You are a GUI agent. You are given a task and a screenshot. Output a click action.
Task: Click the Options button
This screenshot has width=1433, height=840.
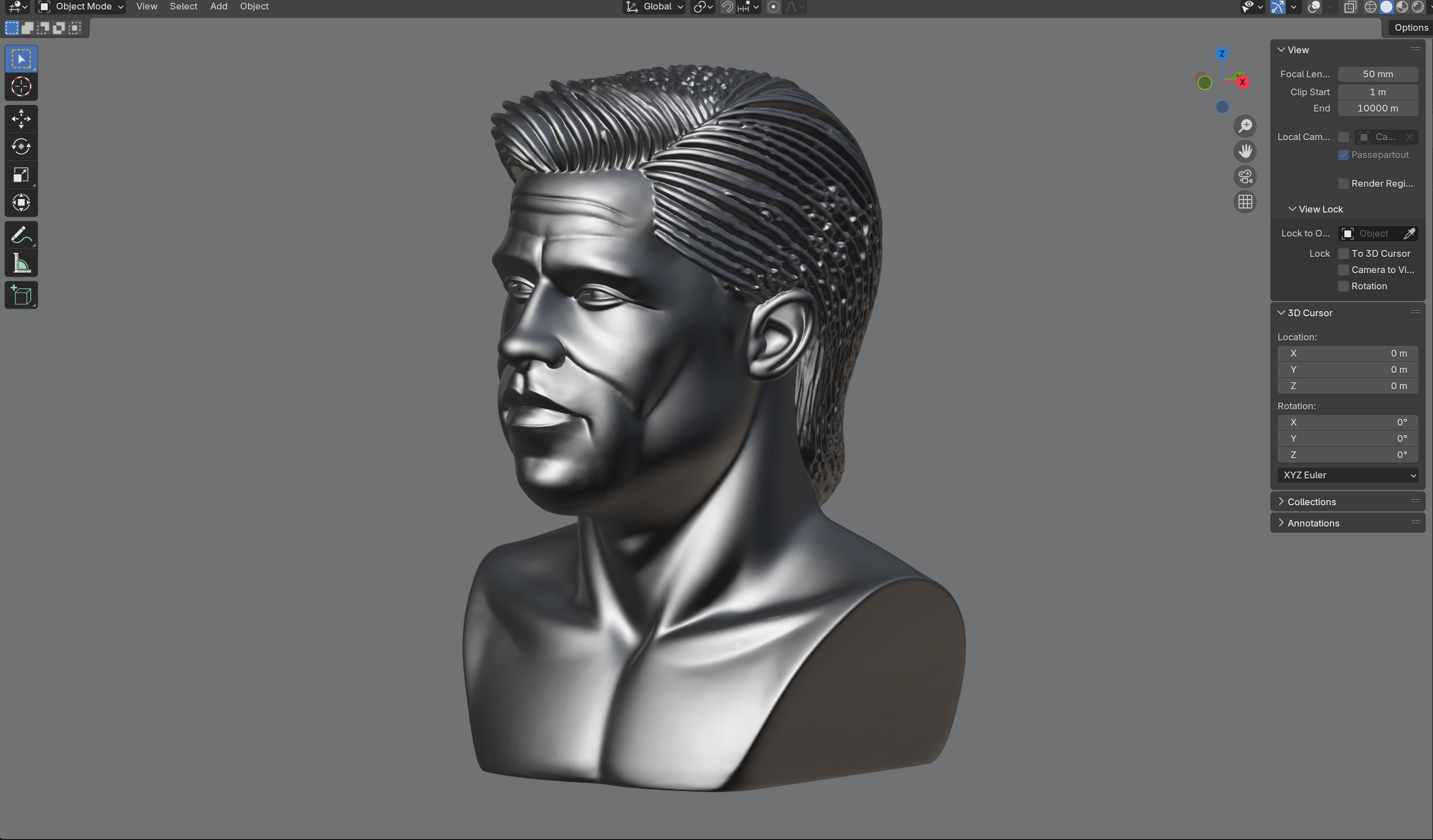pyautogui.click(x=1410, y=28)
